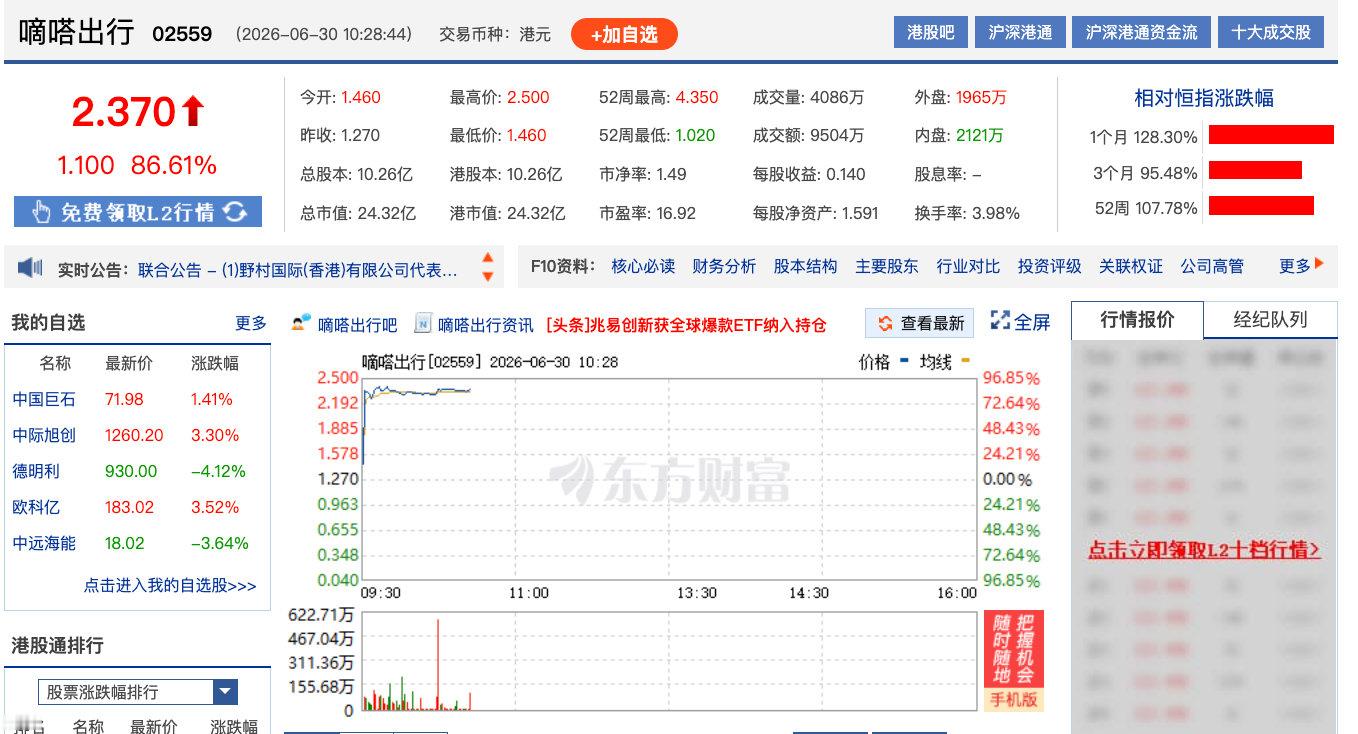Screen dimensions: 1358x734
Task: Click 手机版 mobile promo banner
Action: (1014, 661)
